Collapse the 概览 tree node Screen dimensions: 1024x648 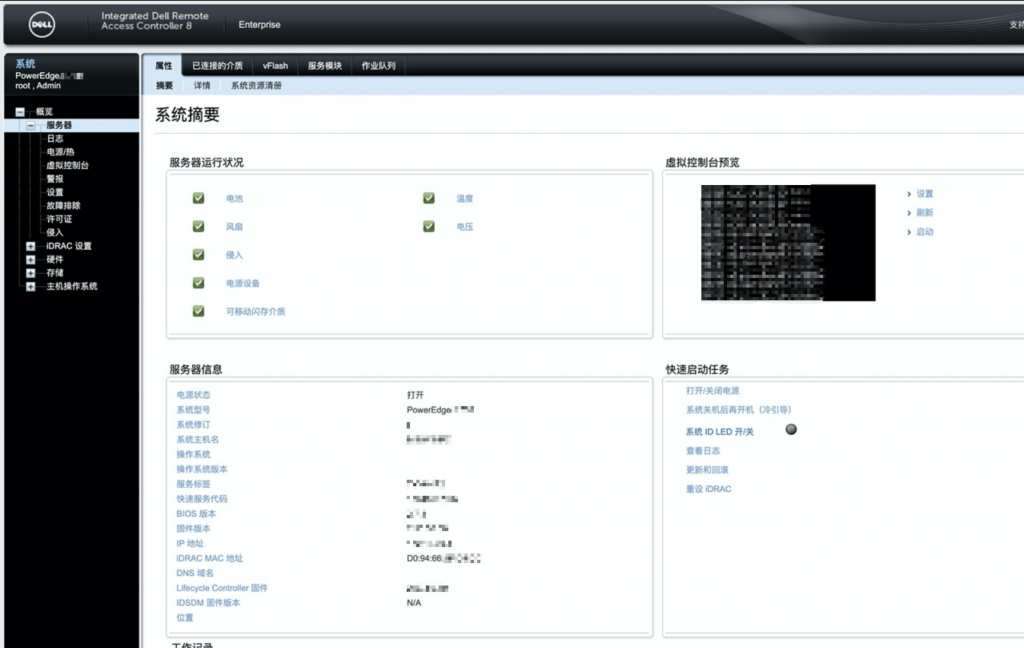20,112
